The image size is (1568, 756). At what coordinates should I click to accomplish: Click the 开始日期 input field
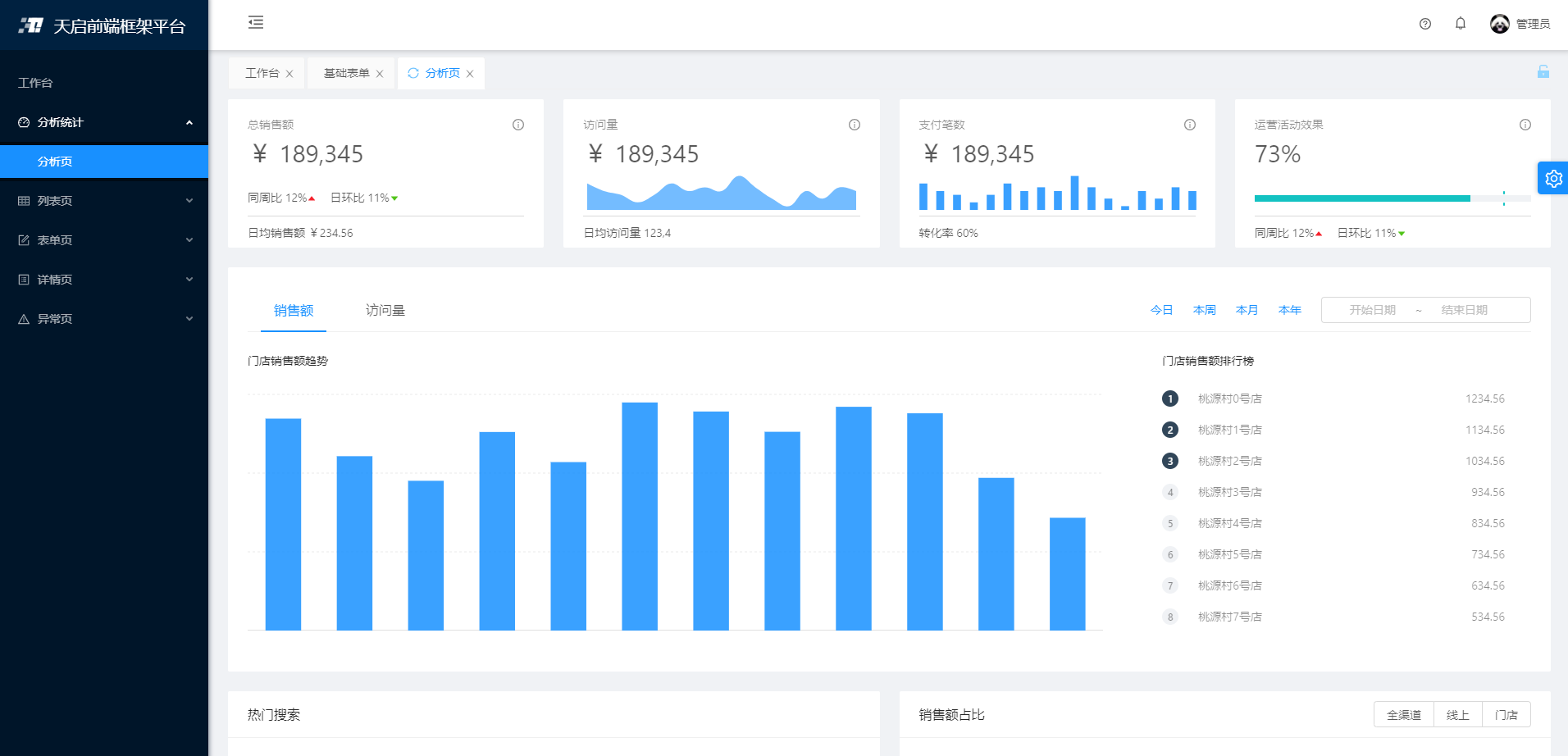tap(1373, 310)
